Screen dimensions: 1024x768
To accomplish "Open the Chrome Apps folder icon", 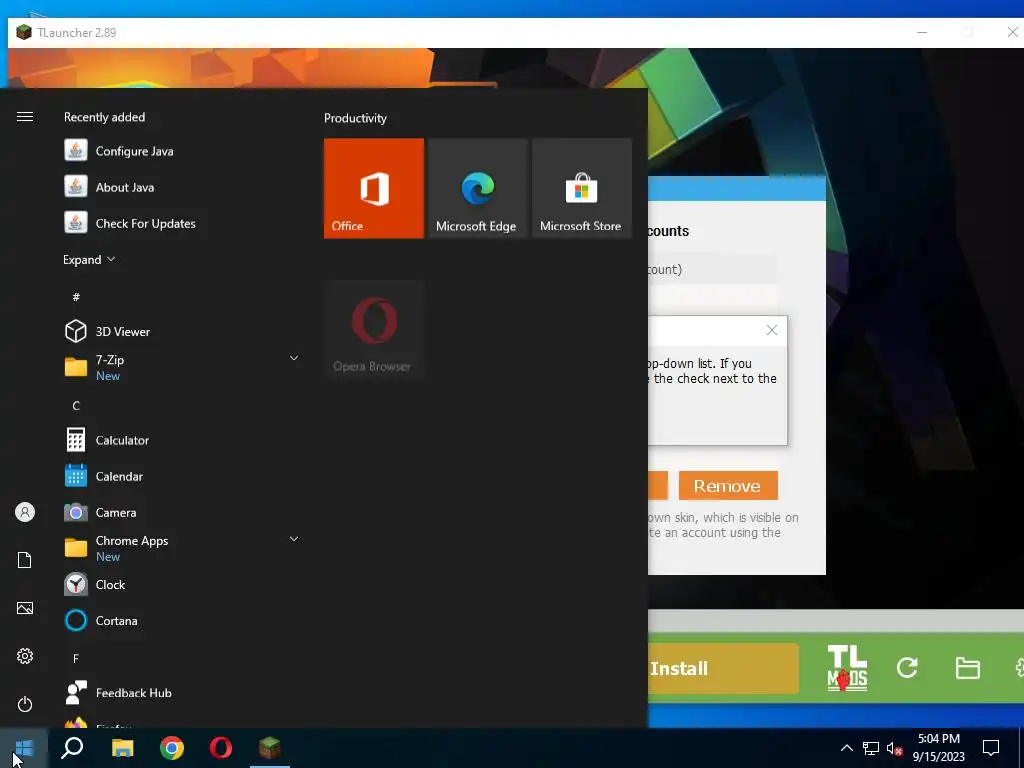I will (x=76, y=548).
